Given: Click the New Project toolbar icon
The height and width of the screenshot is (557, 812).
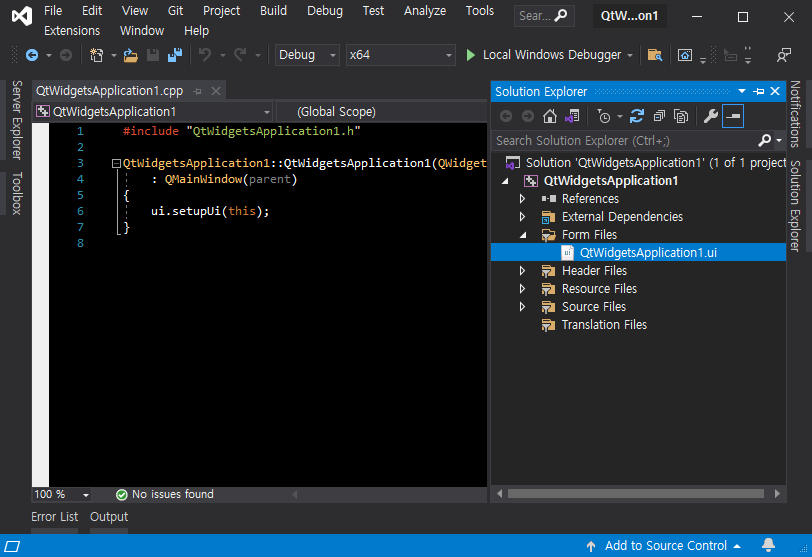Looking at the screenshot, I should coord(96,55).
